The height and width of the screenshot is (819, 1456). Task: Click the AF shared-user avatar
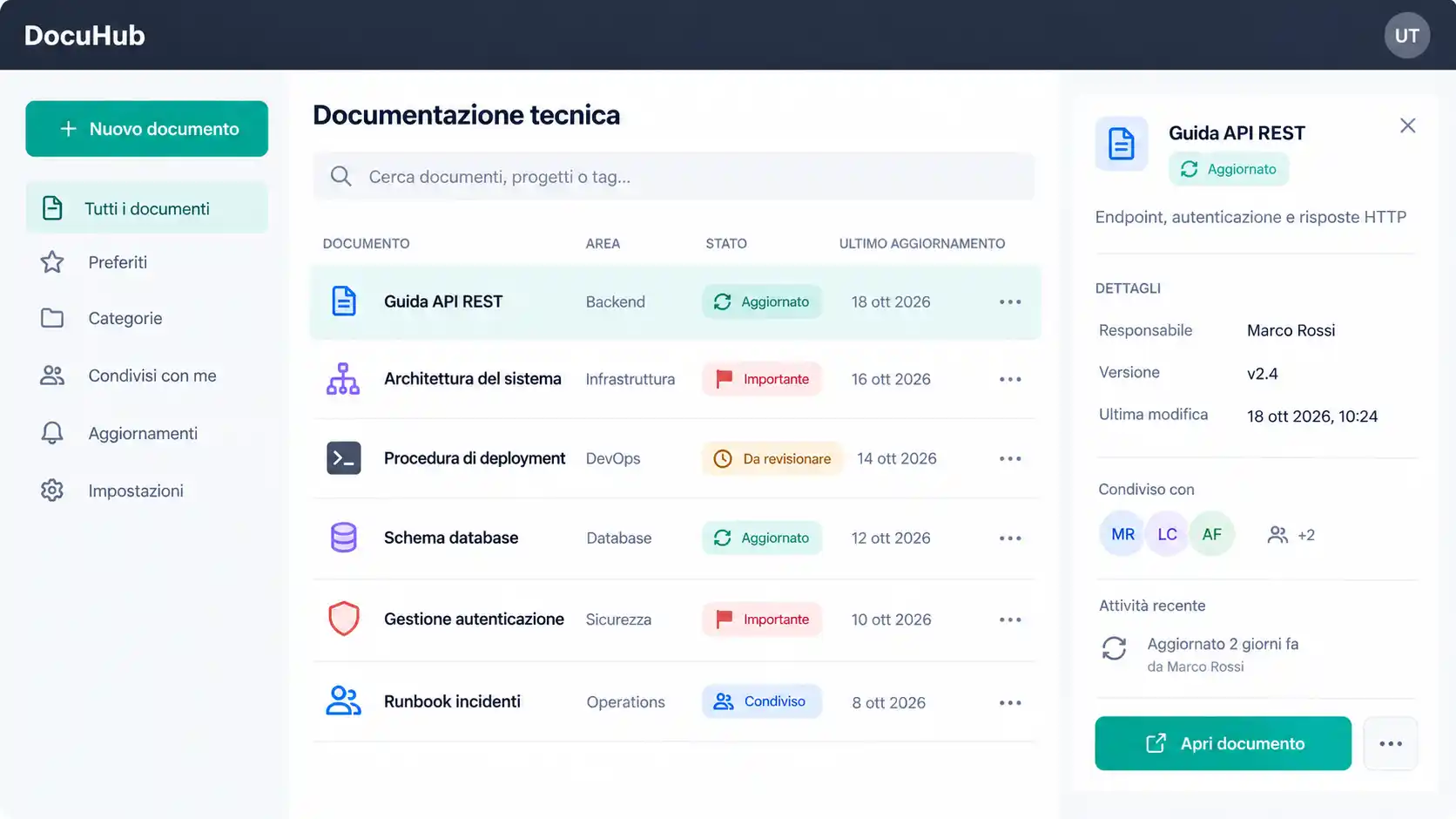(x=1212, y=534)
